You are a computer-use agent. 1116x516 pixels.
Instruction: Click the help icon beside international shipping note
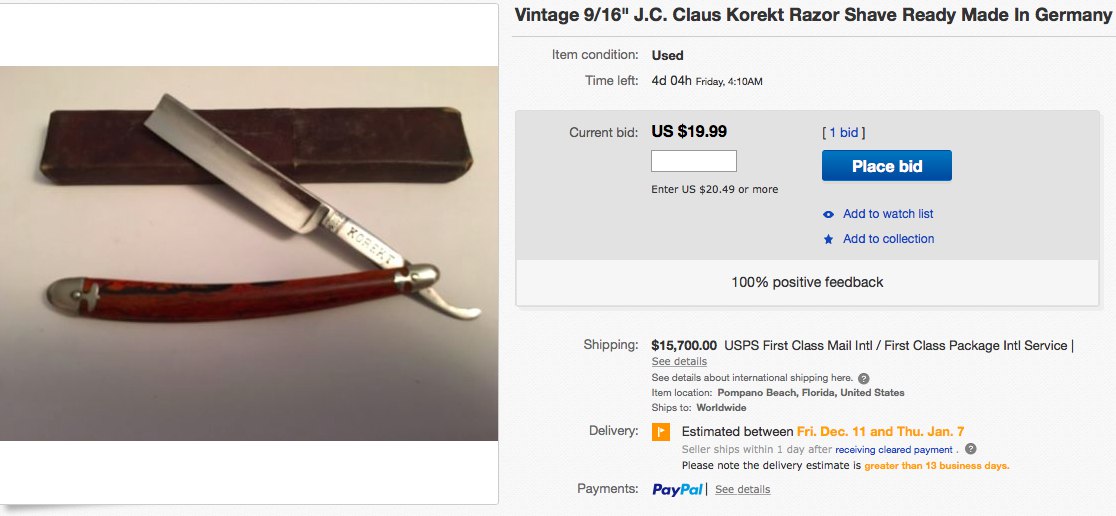pos(863,379)
